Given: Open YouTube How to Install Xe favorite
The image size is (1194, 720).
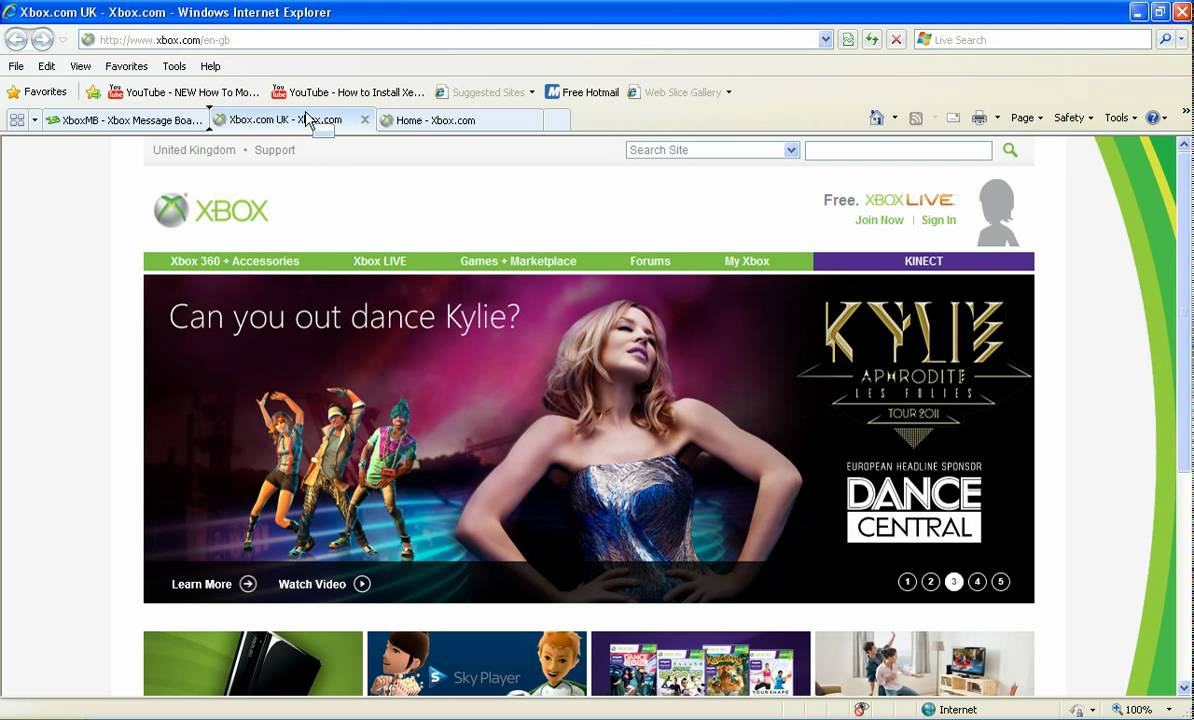Looking at the screenshot, I should [348, 92].
